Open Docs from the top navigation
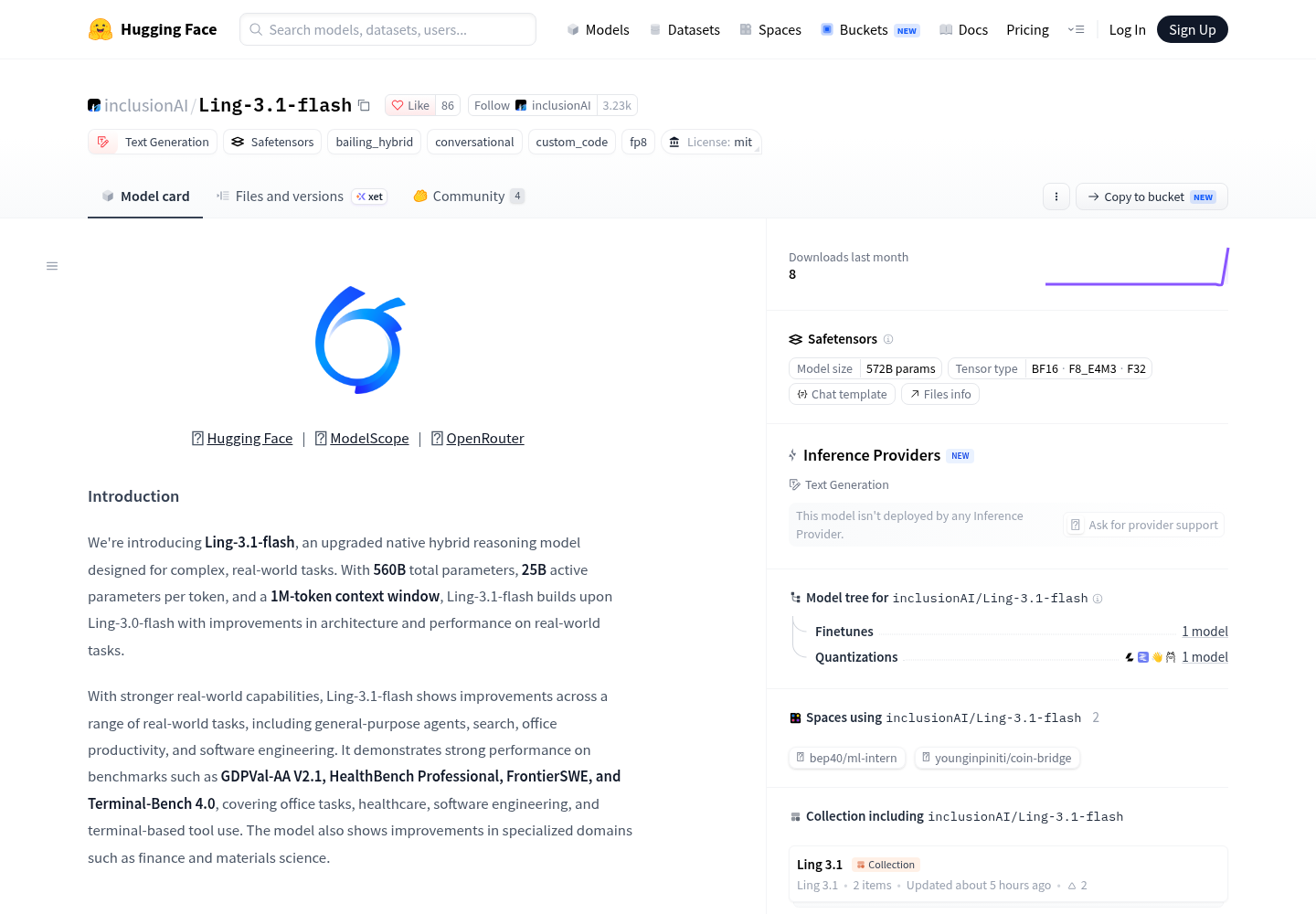Screen dimensions: 1316x914 964,29
